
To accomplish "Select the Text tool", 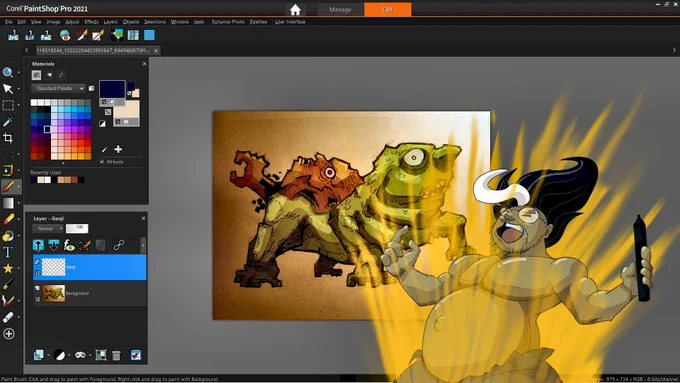I will pos(8,252).
